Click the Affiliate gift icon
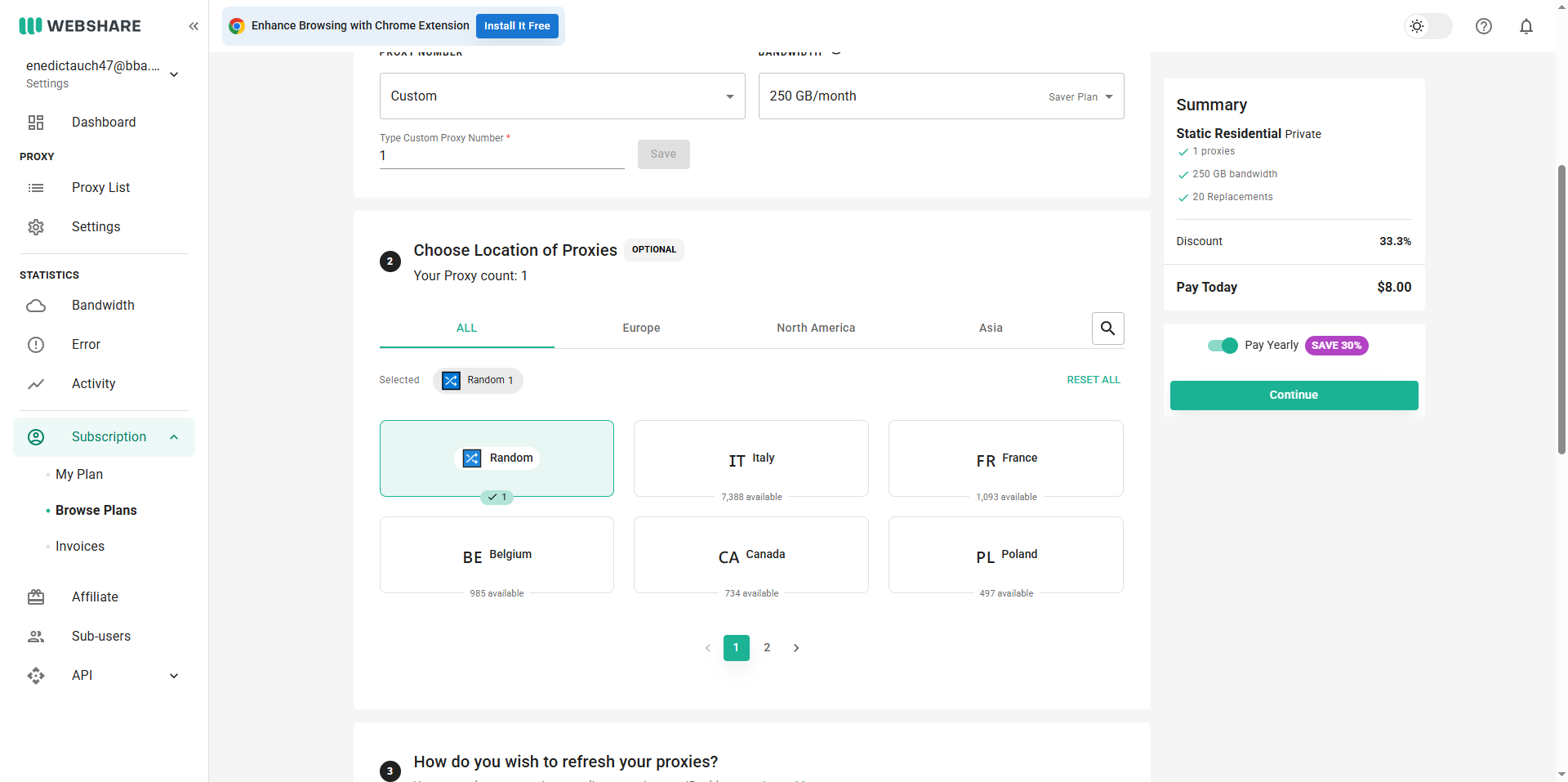1568x782 pixels. [x=36, y=597]
